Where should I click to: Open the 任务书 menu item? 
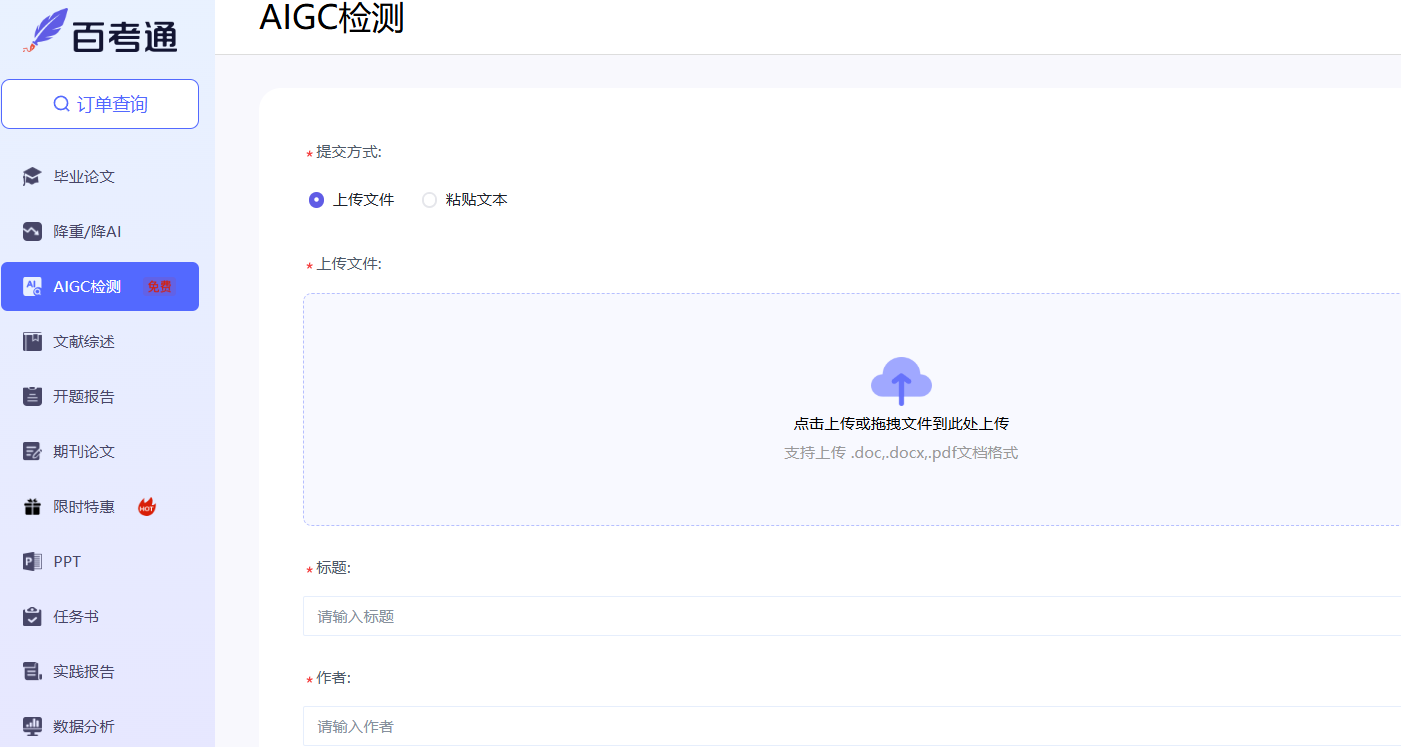100,617
